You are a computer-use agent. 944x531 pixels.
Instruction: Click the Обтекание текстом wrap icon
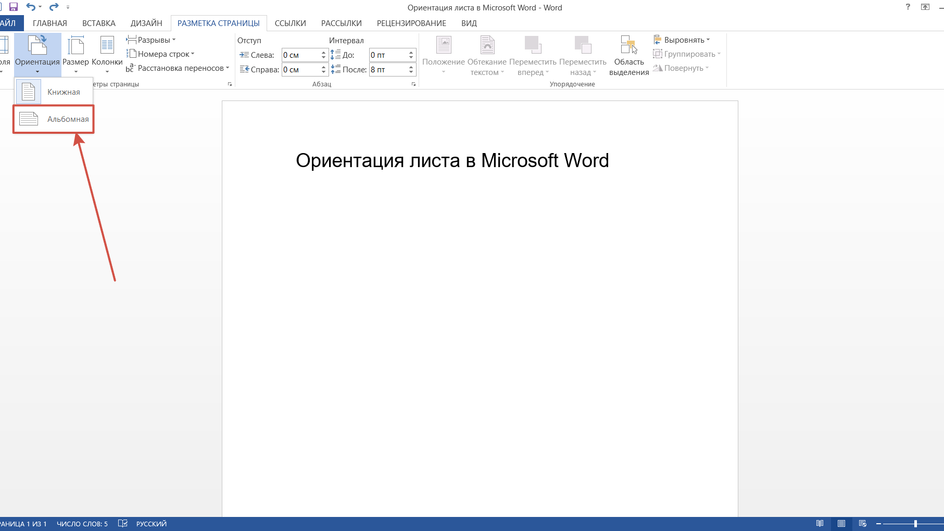click(x=487, y=45)
